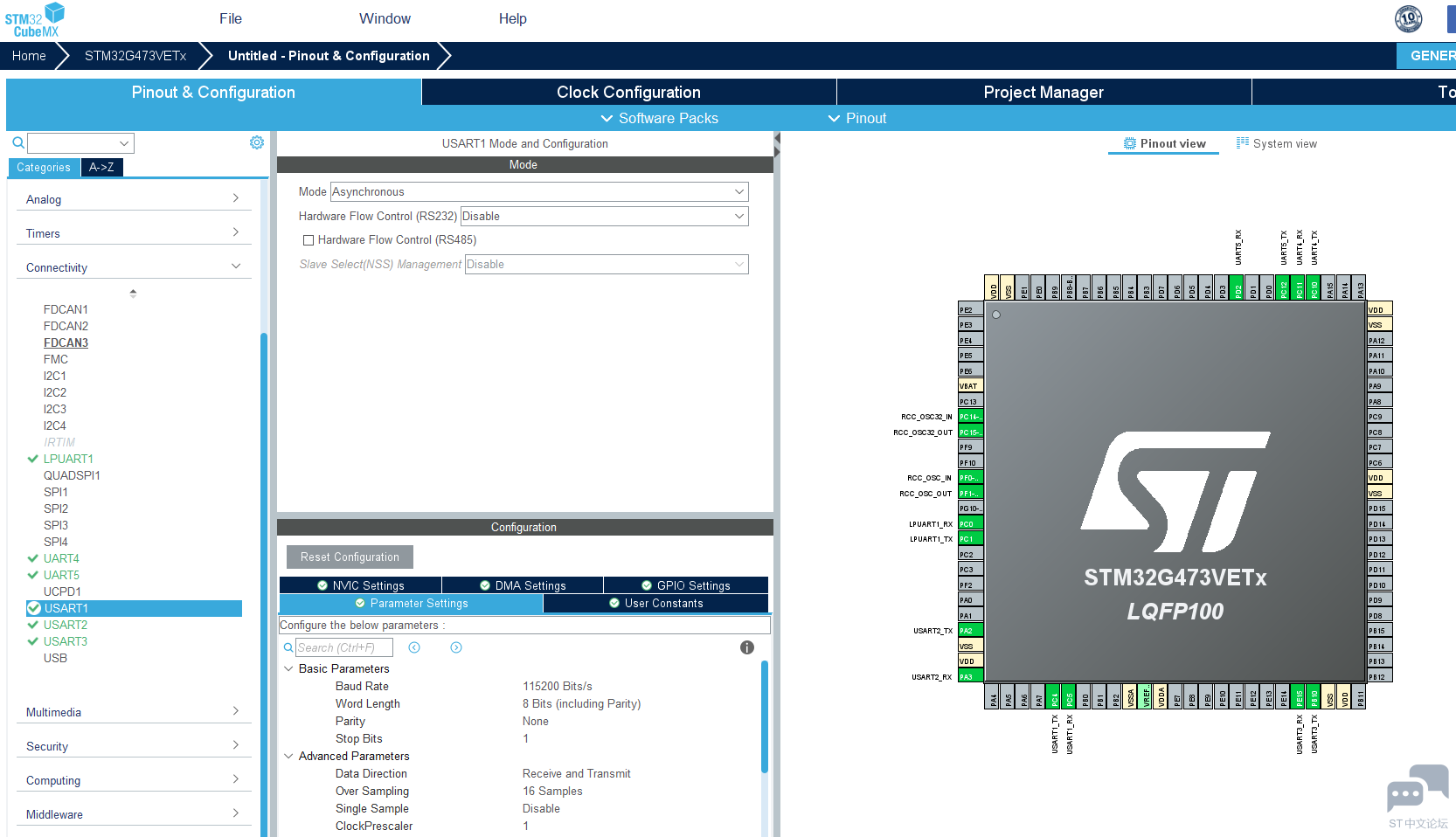Open the GPIO Settings tab
Image resolution: width=1456 pixels, height=837 pixels.
coord(686,585)
